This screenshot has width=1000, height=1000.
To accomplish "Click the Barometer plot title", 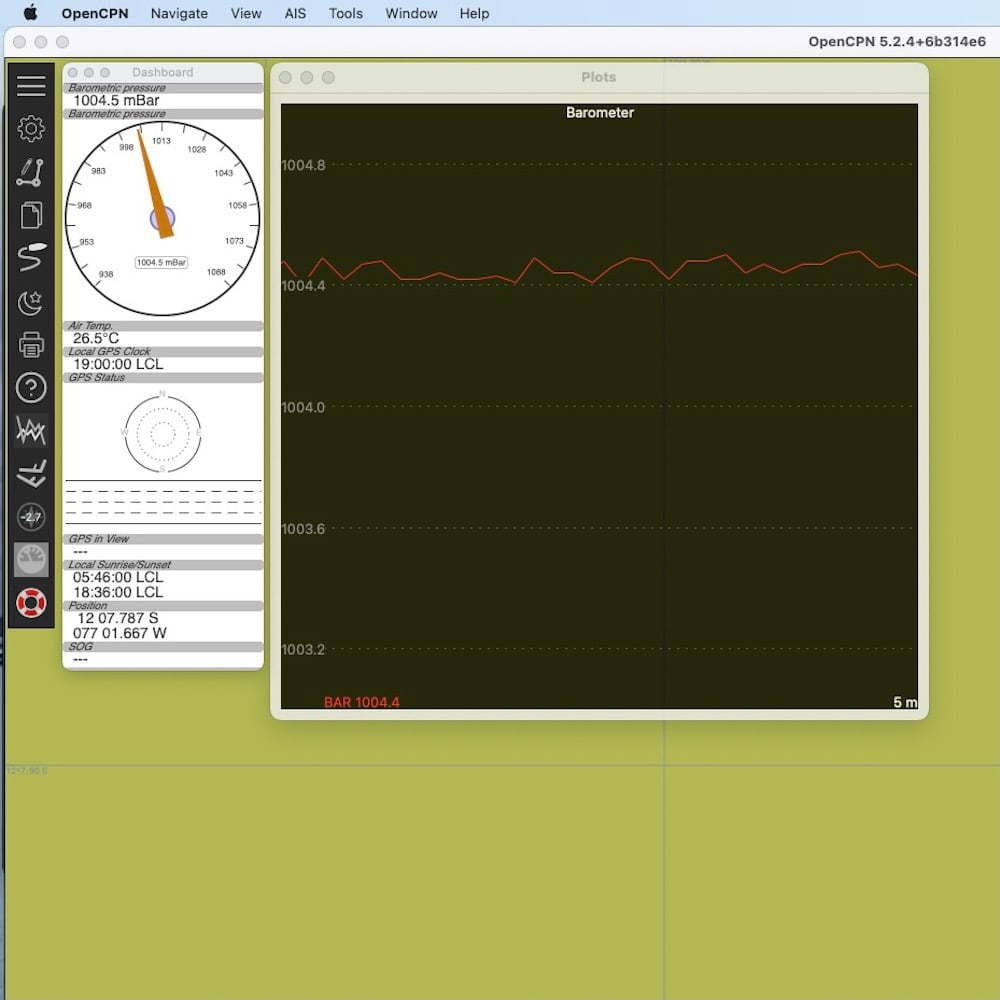I will 599,113.
